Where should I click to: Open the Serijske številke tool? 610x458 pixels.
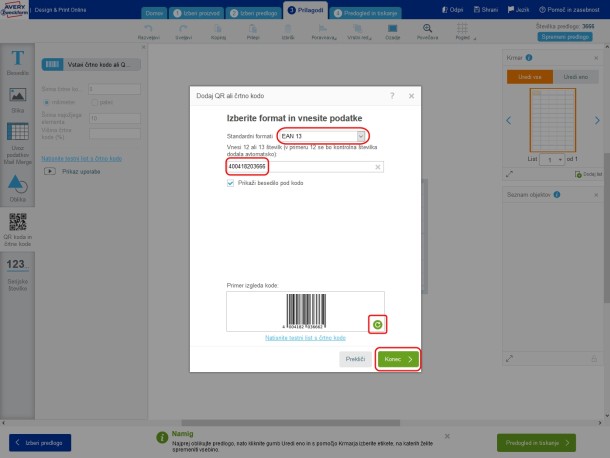point(17,272)
